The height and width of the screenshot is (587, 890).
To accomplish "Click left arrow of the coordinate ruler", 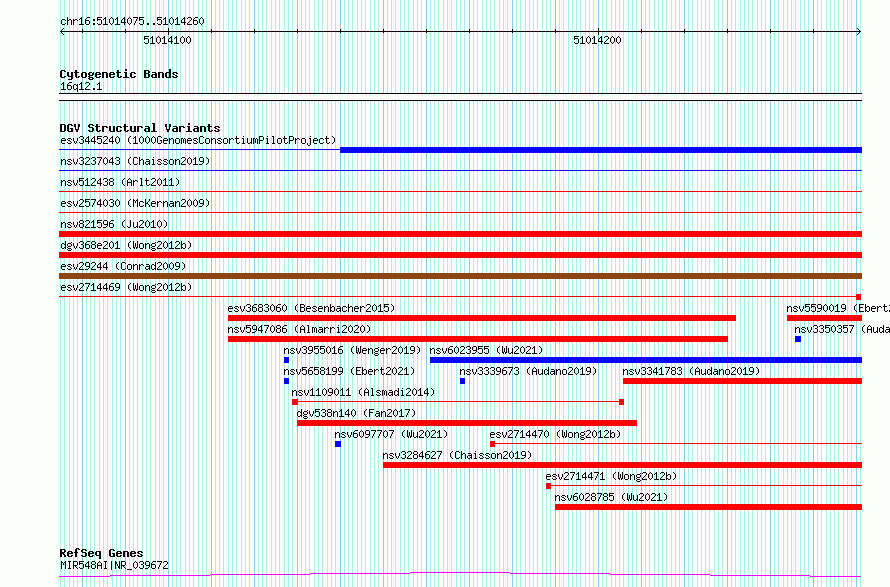I will point(63,32).
